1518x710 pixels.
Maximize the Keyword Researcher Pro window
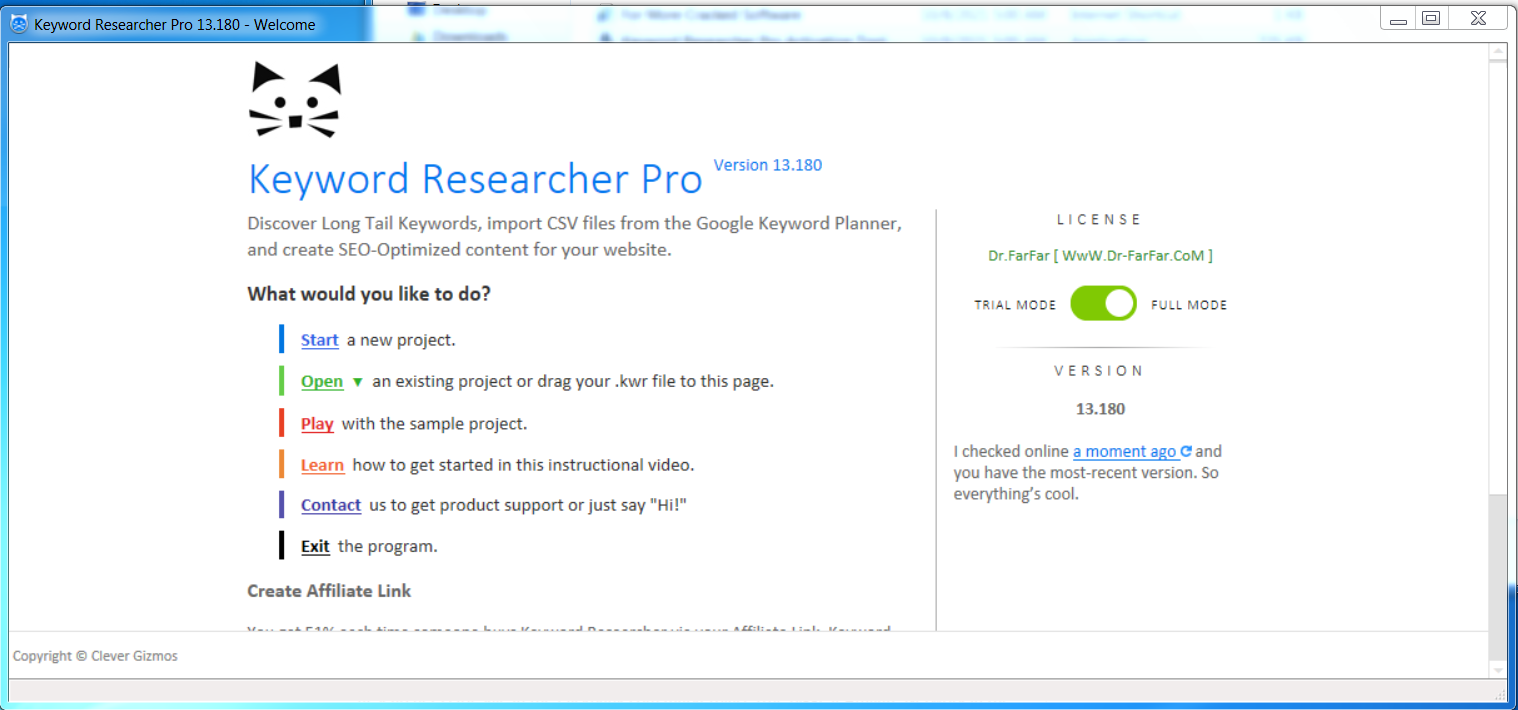tap(1431, 18)
